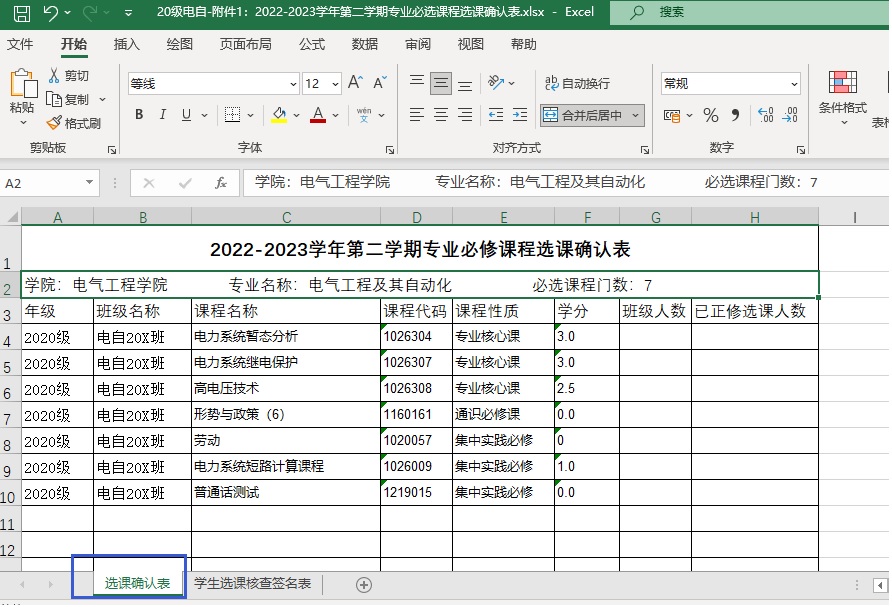Click the Paste (粘贴) icon

tap(22, 84)
